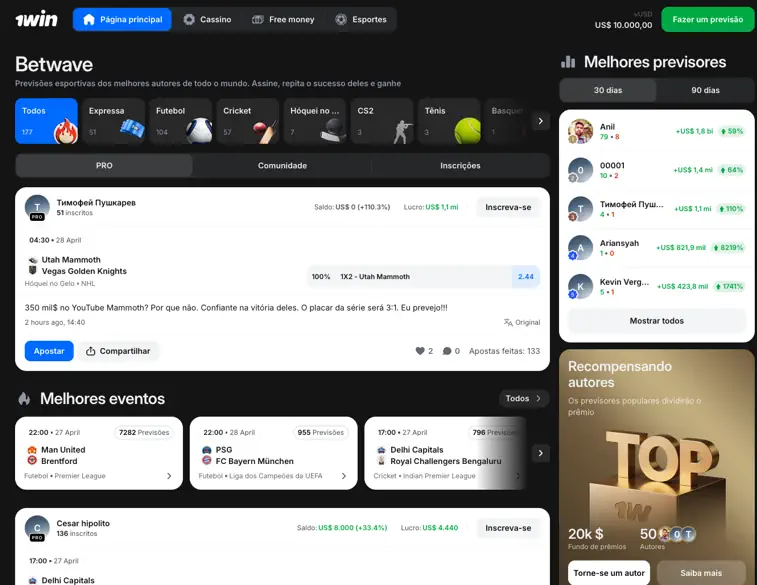The height and width of the screenshot is (585, 757).
Task: Click 136 inscritos under Cesar hipolito
Action: (77, 533)
